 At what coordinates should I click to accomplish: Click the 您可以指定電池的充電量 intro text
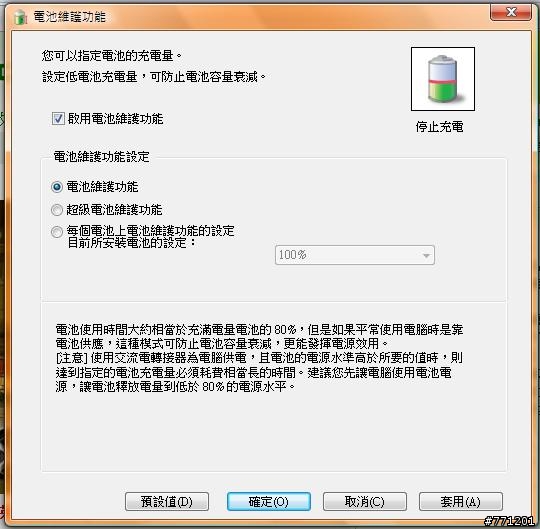112,55
